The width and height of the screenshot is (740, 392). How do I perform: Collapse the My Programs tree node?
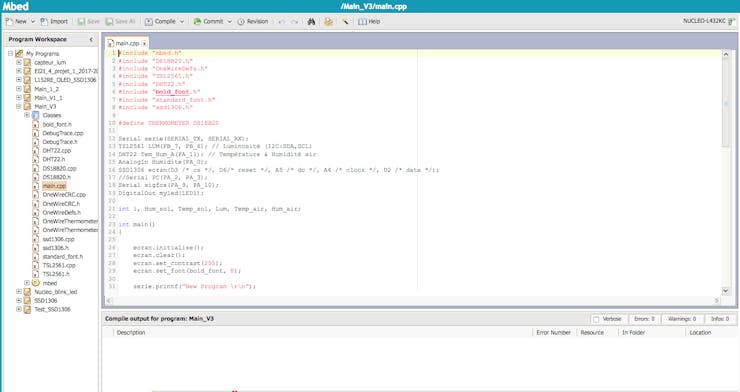pos(10,54)
